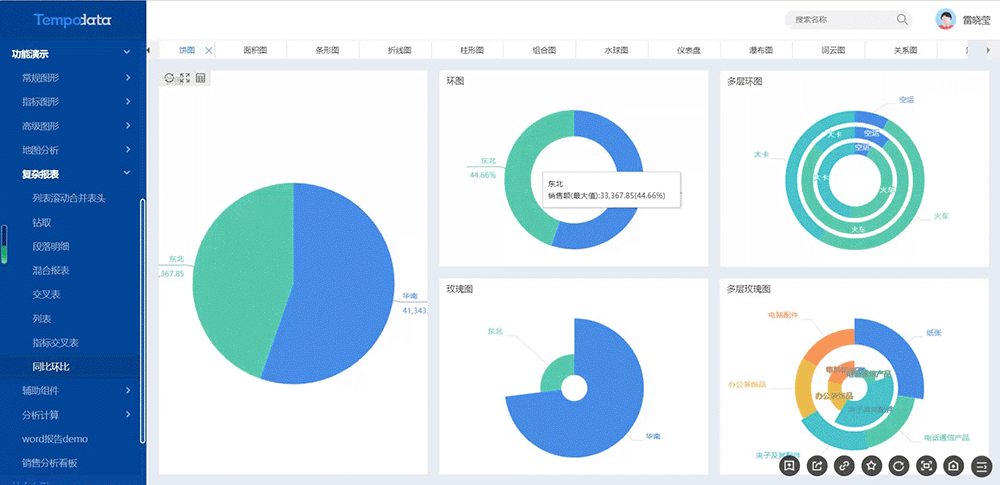Open word报告demo in sidebar
Viewport: 1000px width, 485px height.
pyautogui.click(x=55, y=439)
